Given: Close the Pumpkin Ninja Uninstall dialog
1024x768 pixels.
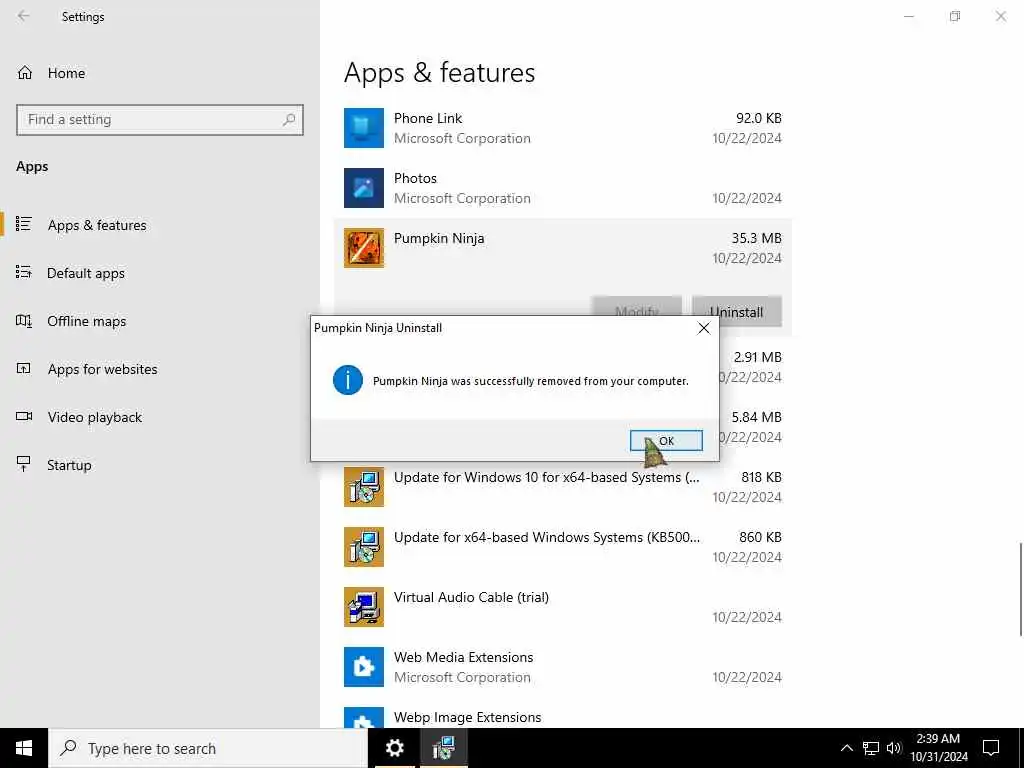Looking at the screenshot, I should click(x=703, y=328).
